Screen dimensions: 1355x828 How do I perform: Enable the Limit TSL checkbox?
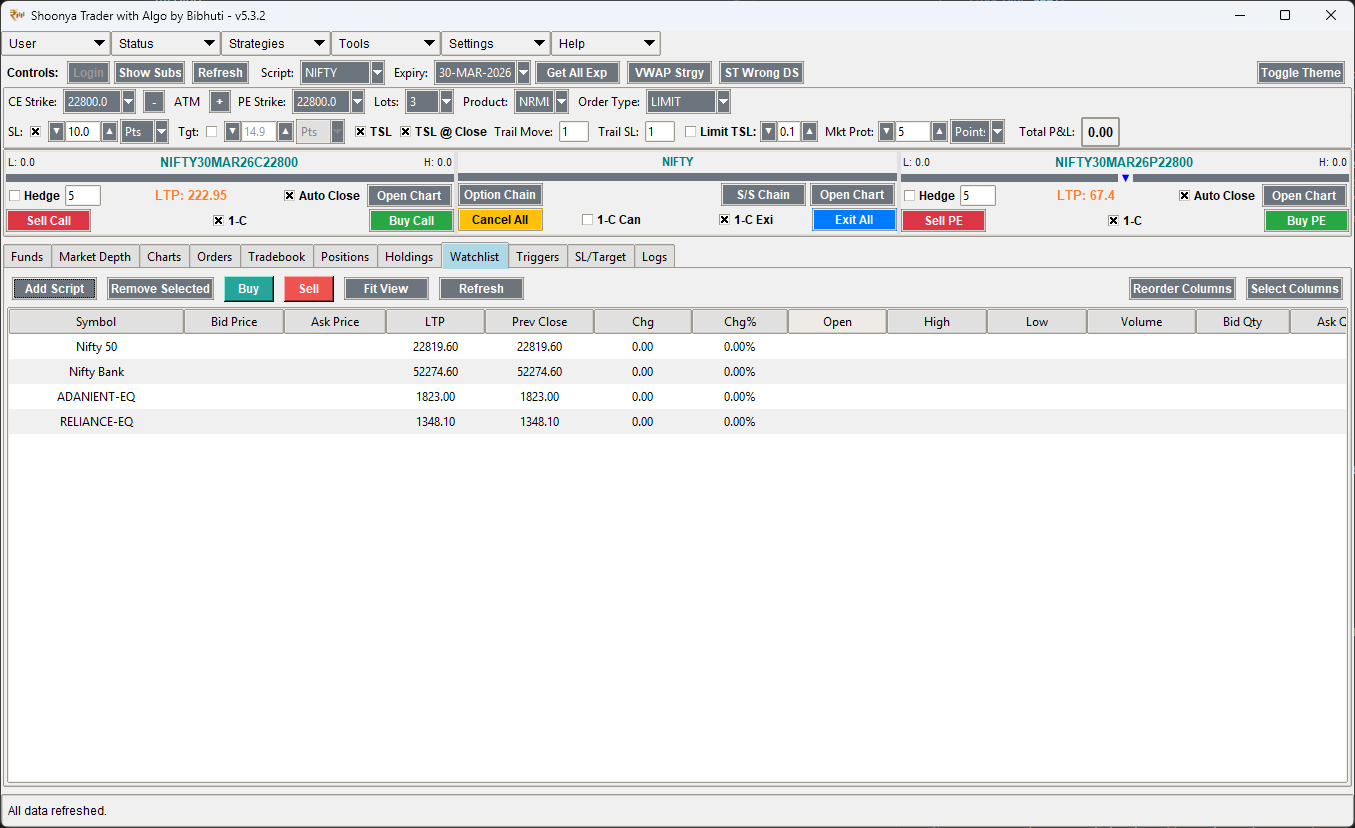click(689, 131)
